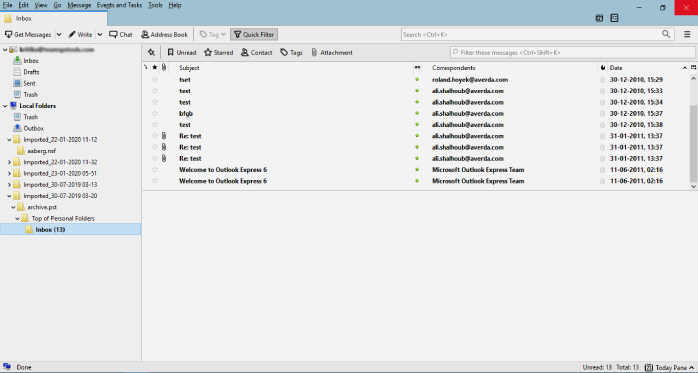
Task: Open the View menu
Action: pos(41,5)
